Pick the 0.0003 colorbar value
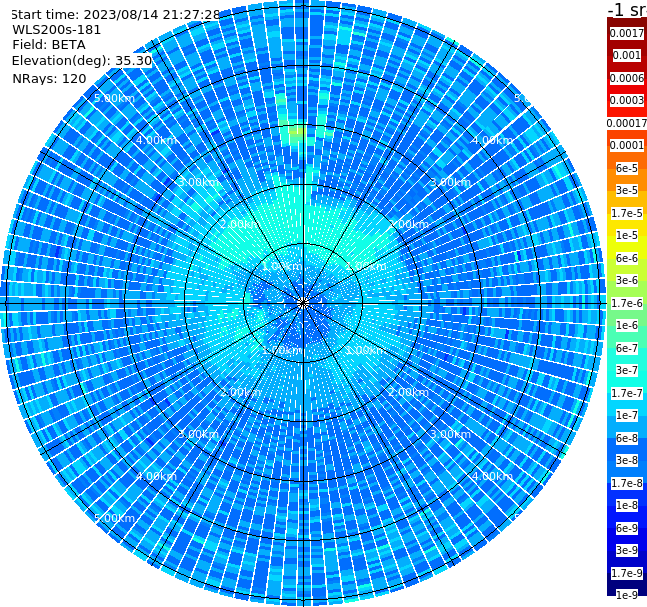This screenshot has height=607, width=647. [x=626, y=100]
